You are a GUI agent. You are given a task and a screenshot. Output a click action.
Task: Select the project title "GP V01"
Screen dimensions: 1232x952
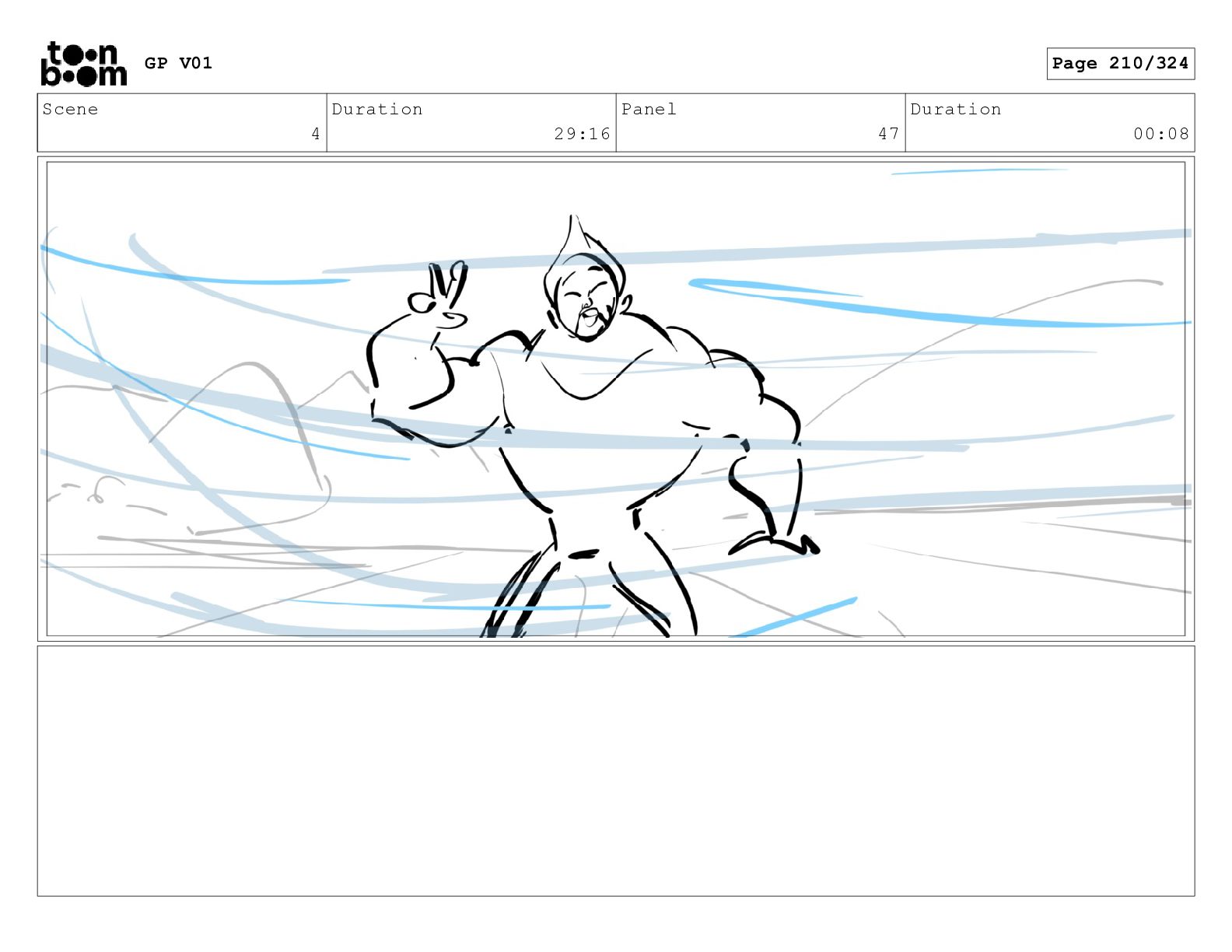178,63
